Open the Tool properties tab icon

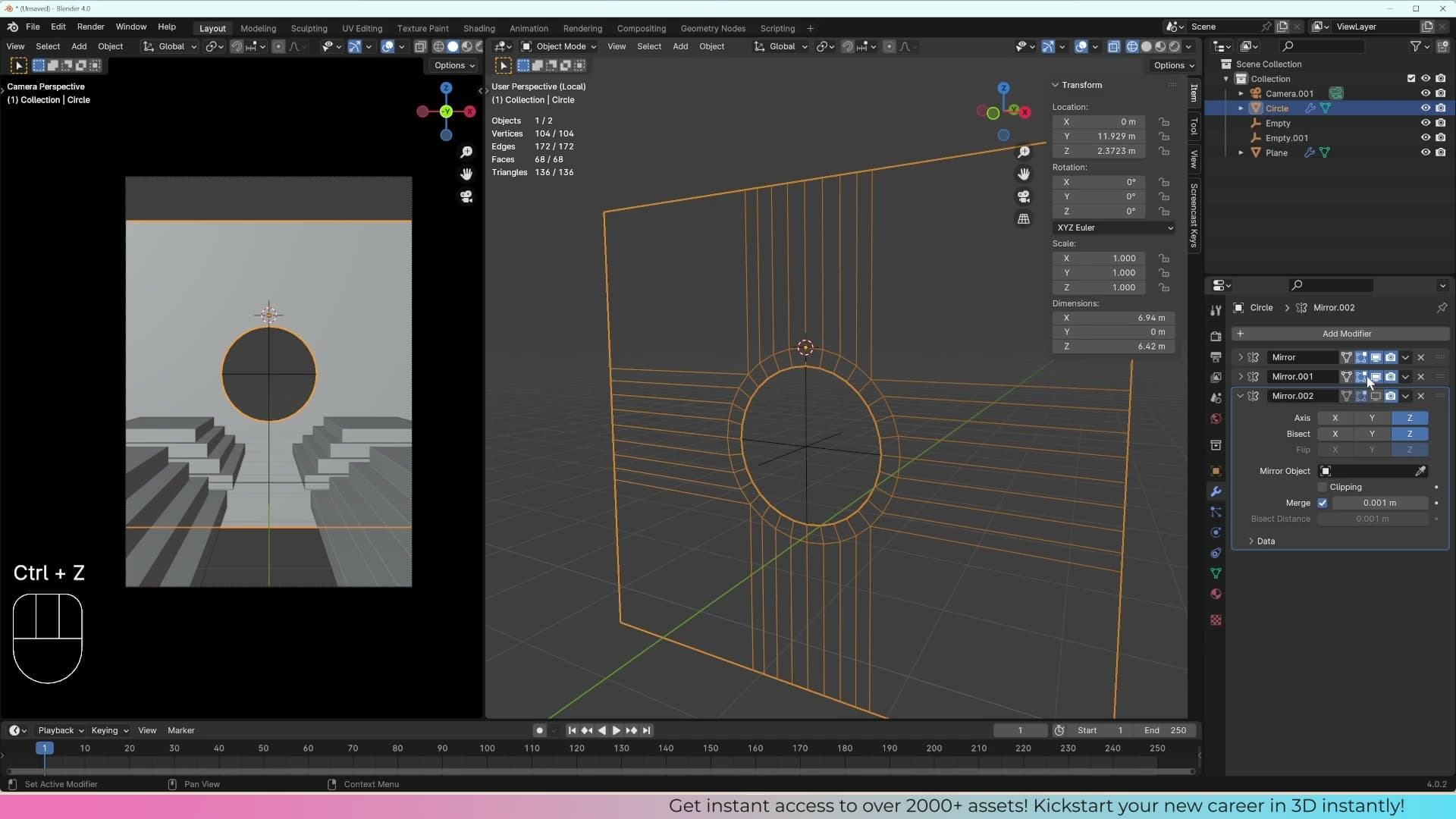pos(1216,310)
